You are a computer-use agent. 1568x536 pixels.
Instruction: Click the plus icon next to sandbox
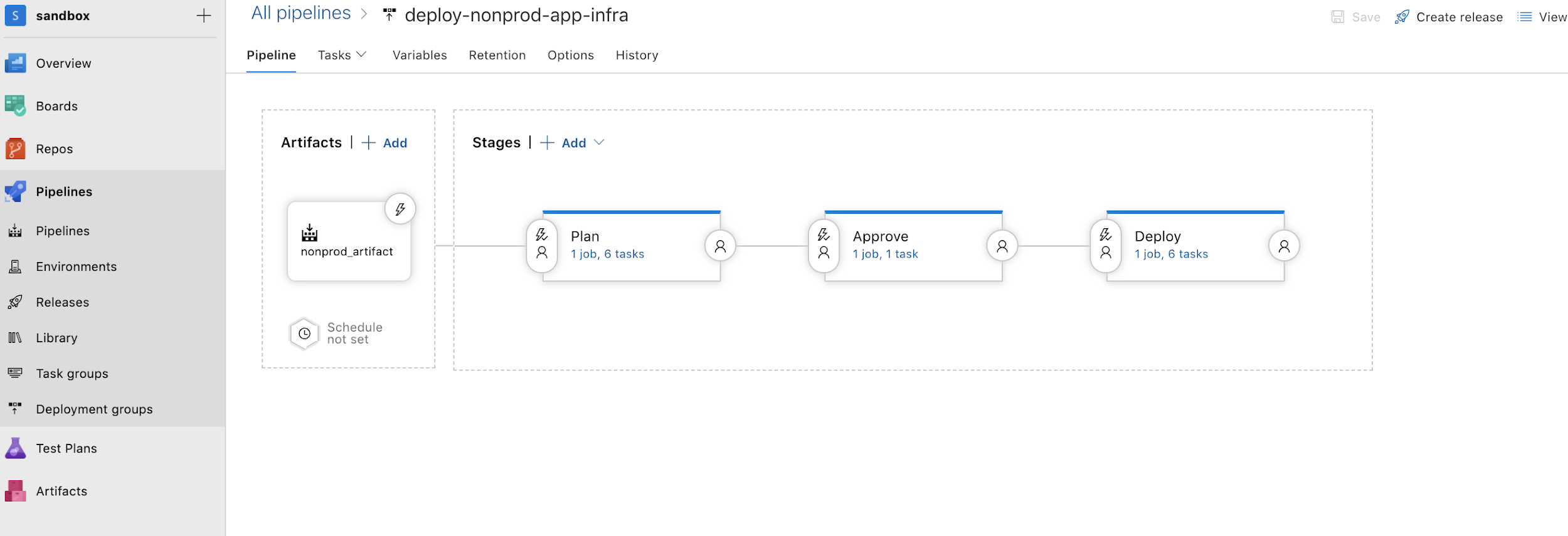204,16
